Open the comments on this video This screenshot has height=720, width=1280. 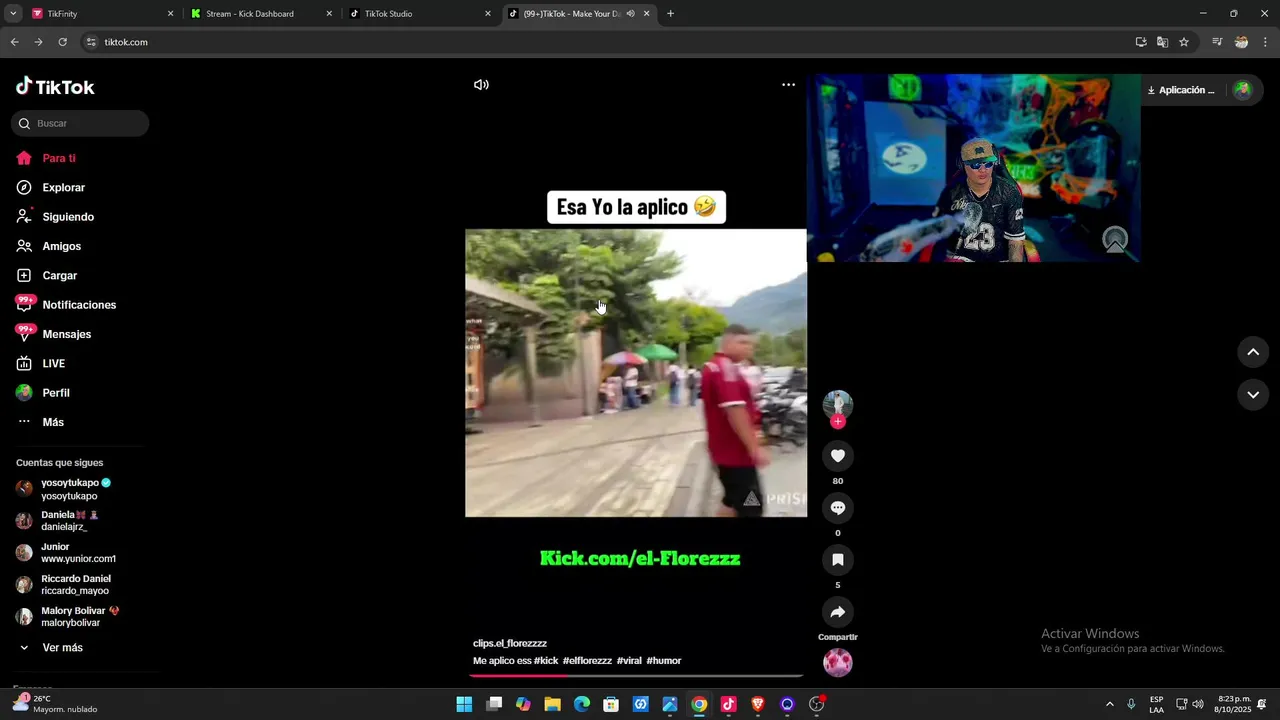838,508
